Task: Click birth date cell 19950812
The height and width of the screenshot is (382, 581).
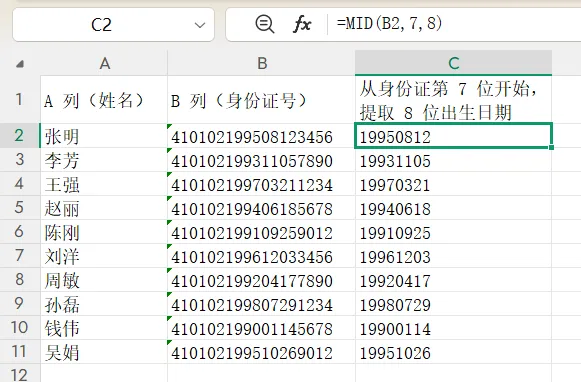Action: coord(454,136)
